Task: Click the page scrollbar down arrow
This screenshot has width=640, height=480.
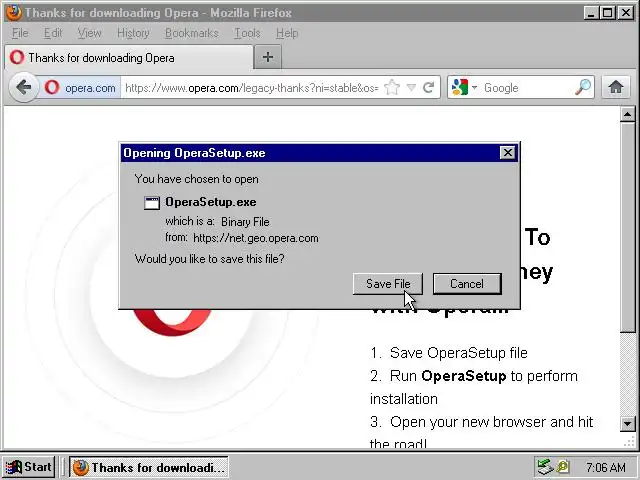Action: click(627, 423)
